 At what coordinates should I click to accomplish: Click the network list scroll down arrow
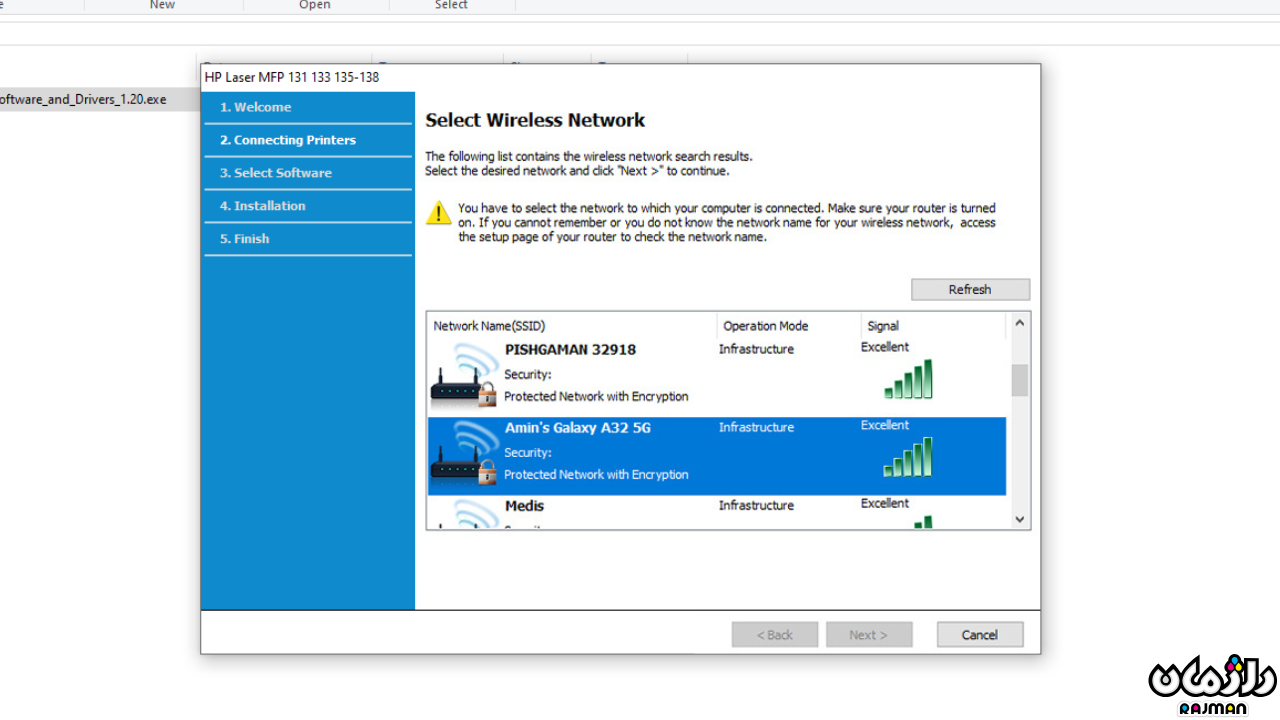click(x=1019, y=519)
